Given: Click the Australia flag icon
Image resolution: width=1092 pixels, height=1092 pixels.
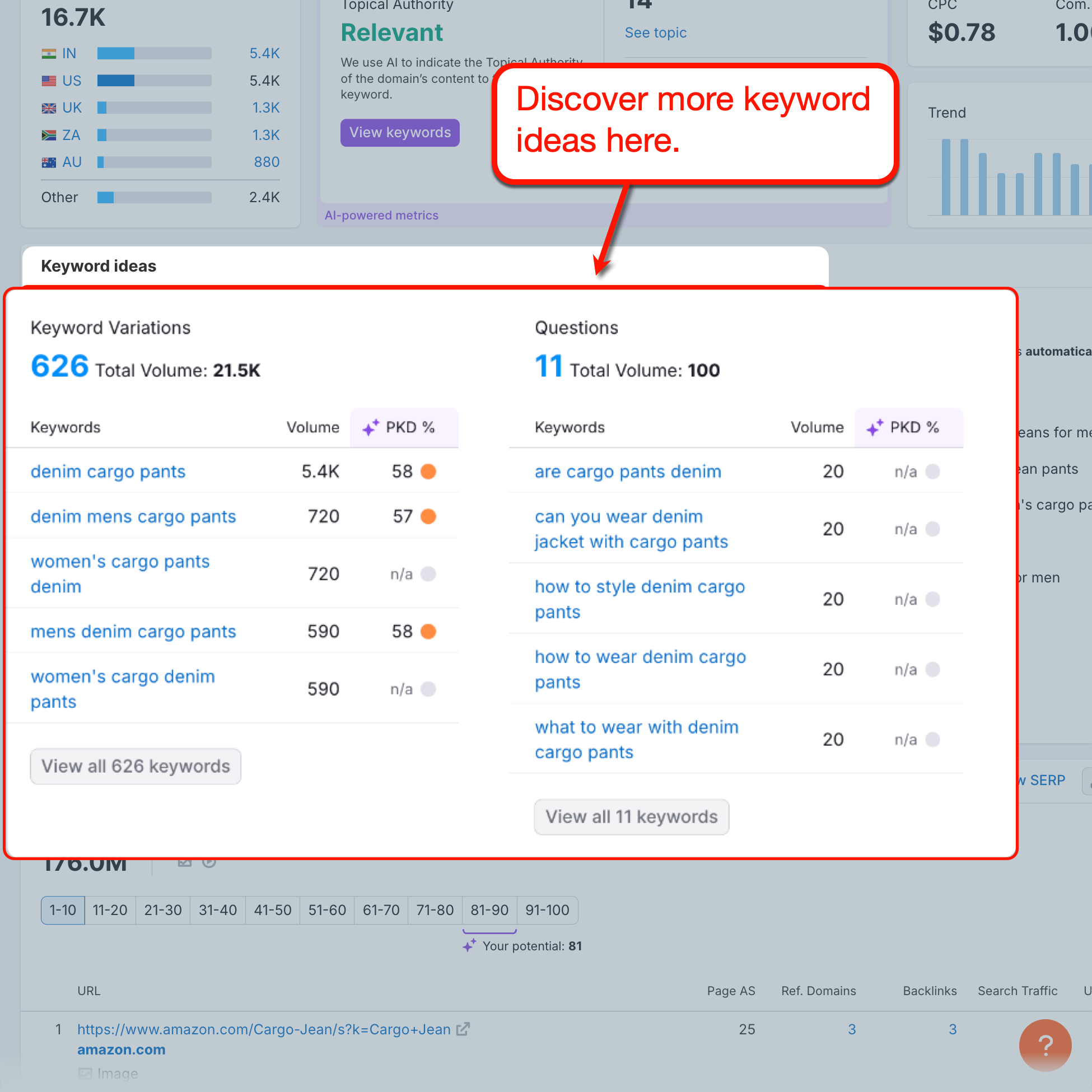Looking at the screenshot, I should 49,162.
